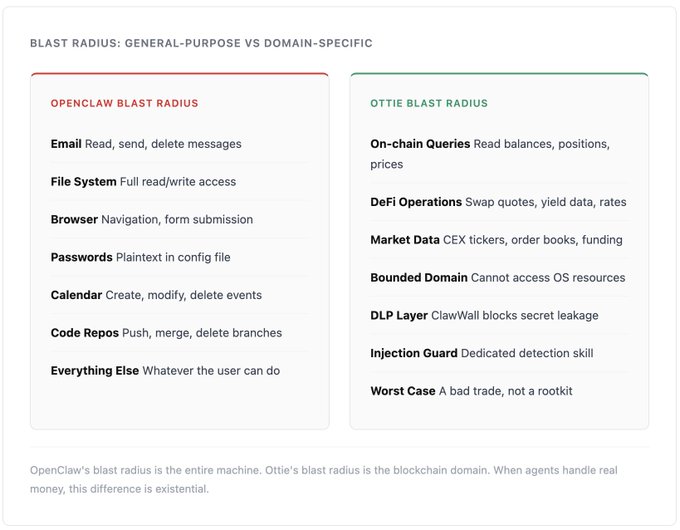Select the OpenClaw Blast Radius card title
Viewport: 680px width, 530px height.
pos(124,103)
